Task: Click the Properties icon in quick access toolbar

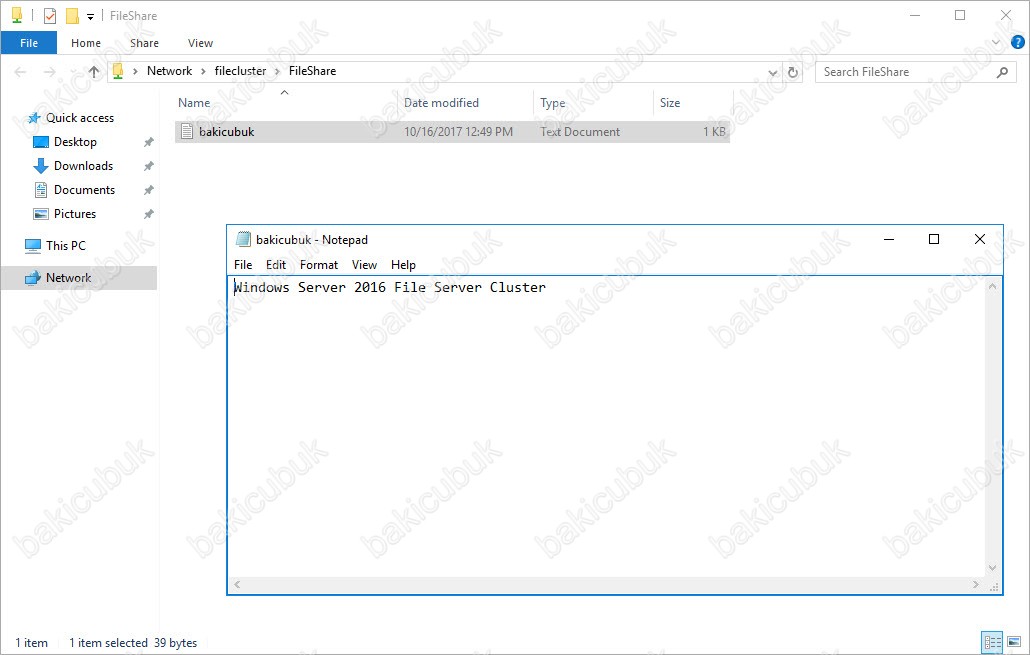Action: [50, 16]
